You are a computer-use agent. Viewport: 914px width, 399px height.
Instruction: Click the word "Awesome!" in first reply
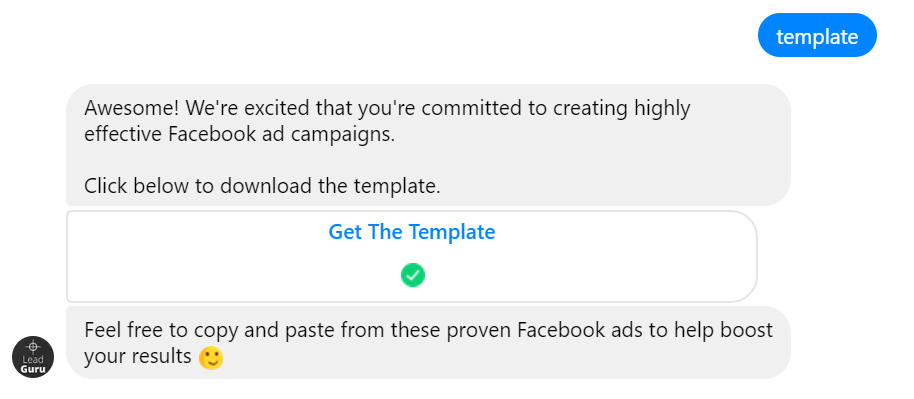[133, 108]
